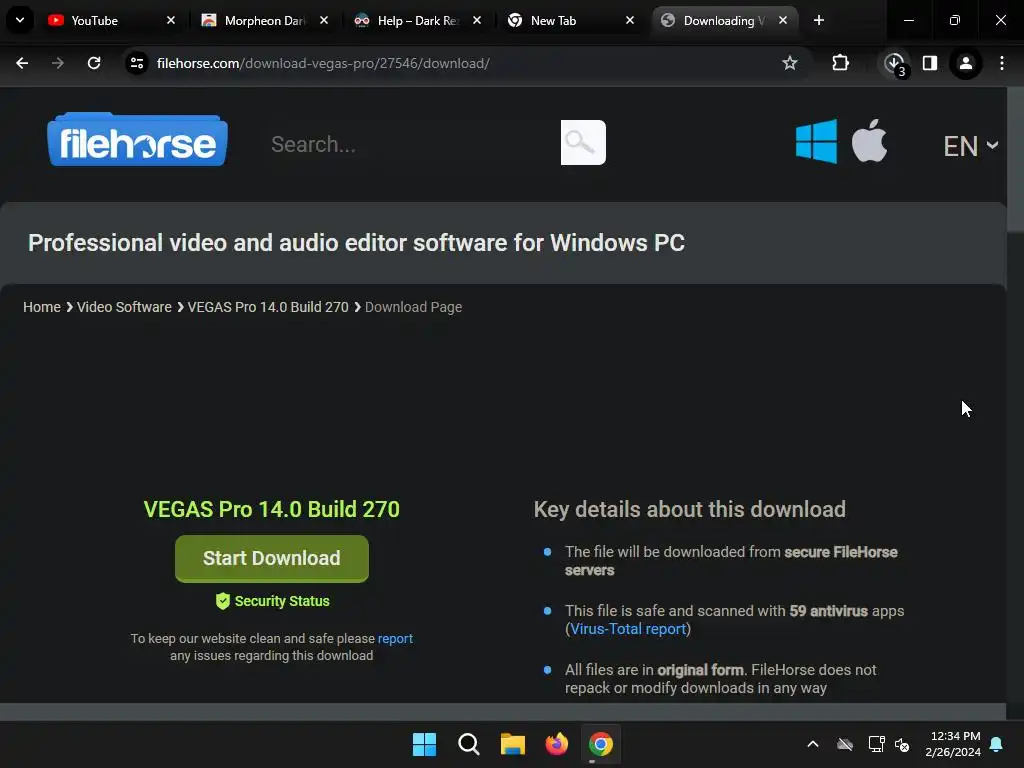Close the Help – Dark Reader tab

477,21
